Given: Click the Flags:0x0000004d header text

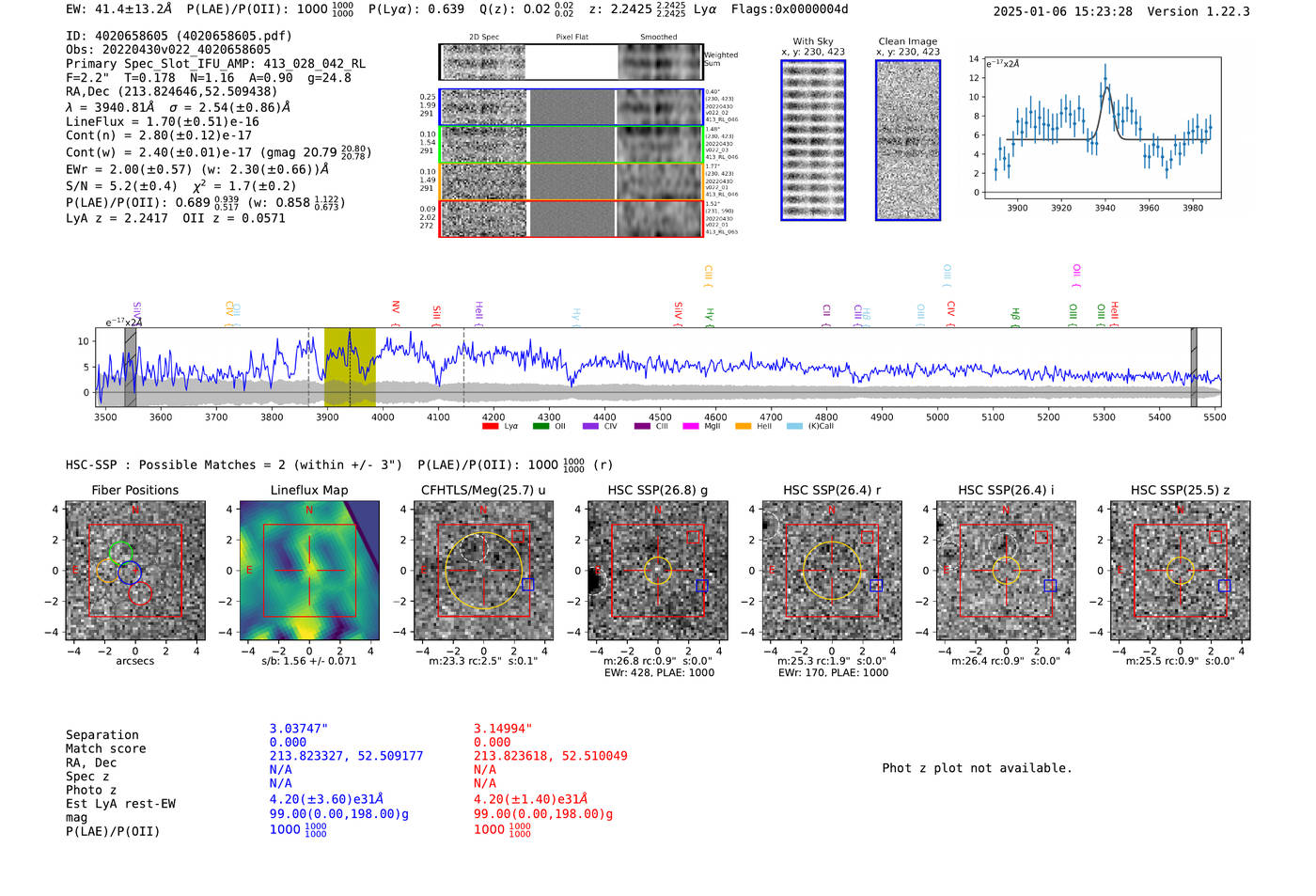Looking at the screenshot, I should pyautogui.click(x=790, y=9).
